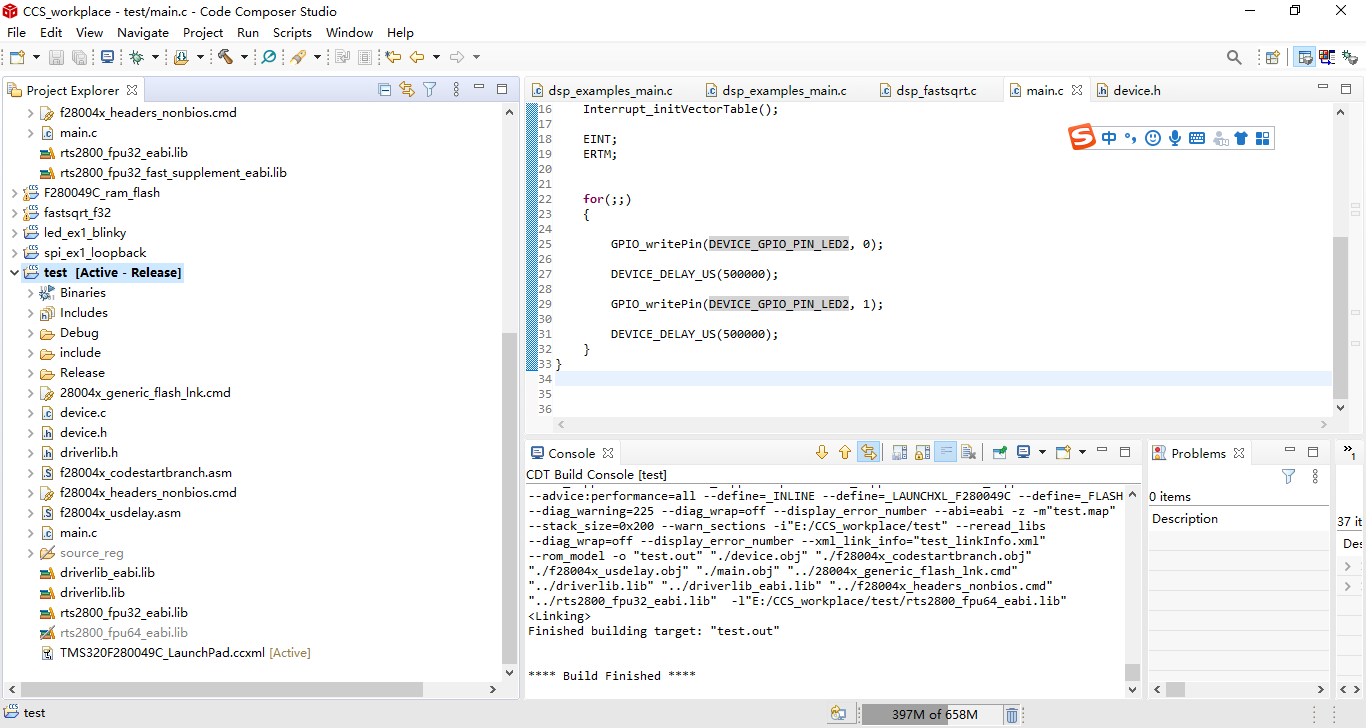The height and width of the screenshot is (728, 1366).
Task: Expand the led_ex1_blinky project node
Action: coord(14,233)
